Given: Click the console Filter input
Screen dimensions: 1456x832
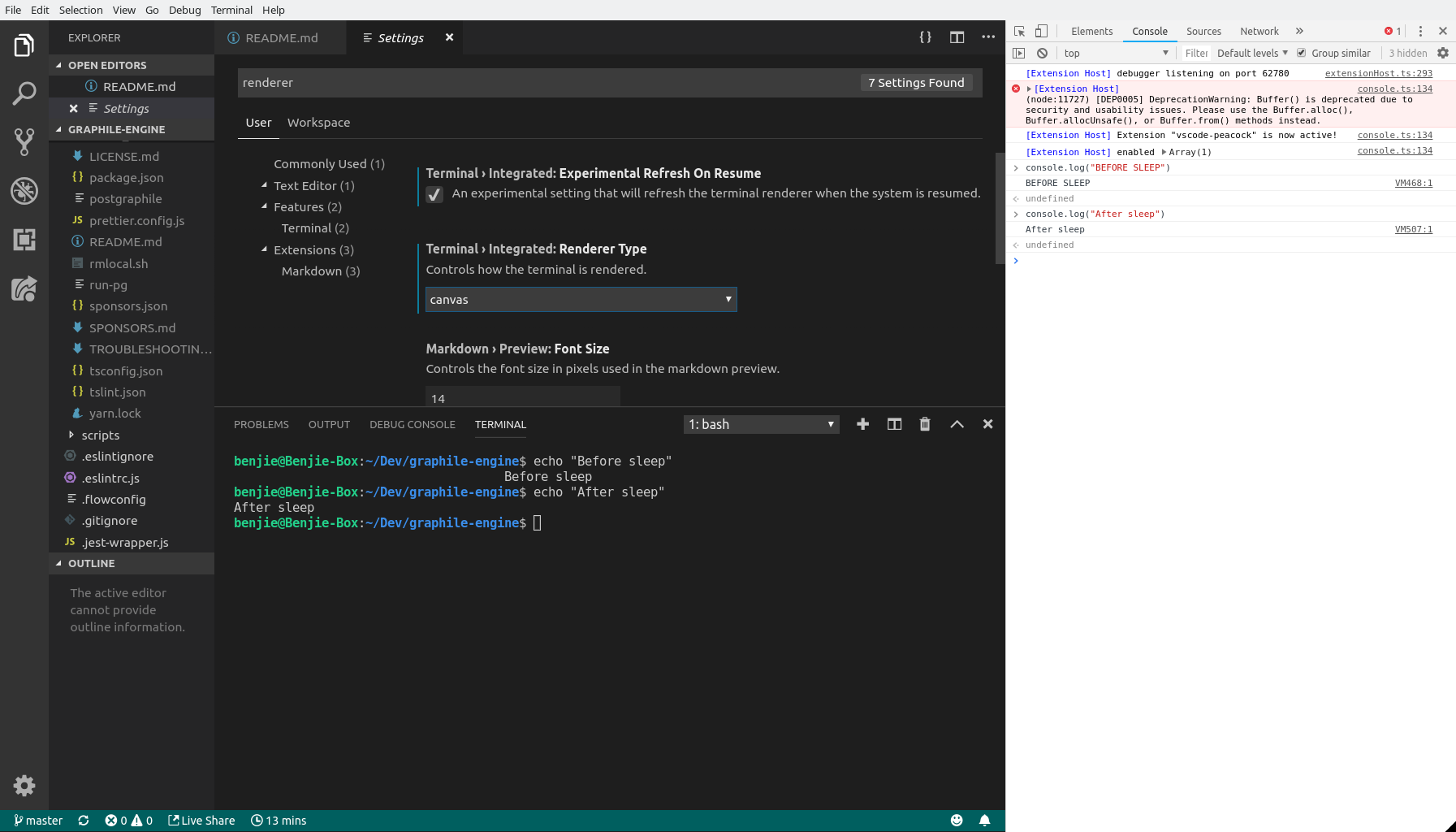Looking at the screenshot, I should (1195, 53).
